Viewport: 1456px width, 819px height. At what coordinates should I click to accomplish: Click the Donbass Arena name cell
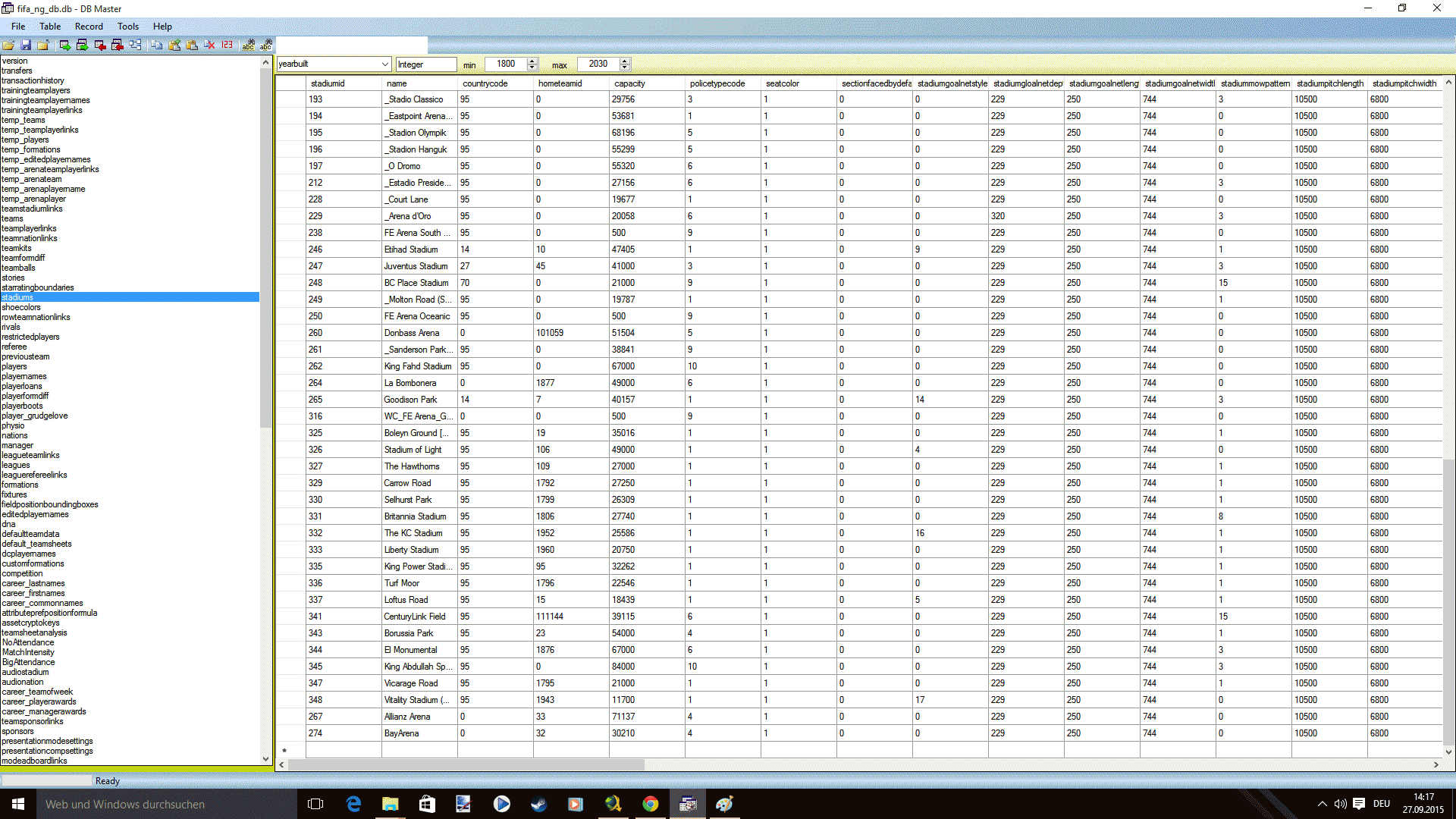pos(419,333)
